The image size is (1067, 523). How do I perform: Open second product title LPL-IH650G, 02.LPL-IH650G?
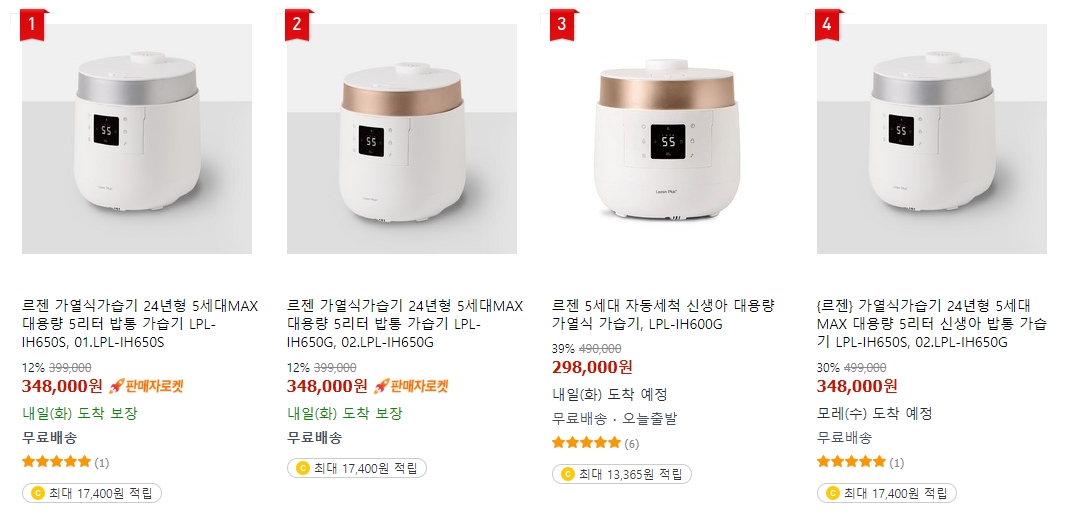[405, 324]
